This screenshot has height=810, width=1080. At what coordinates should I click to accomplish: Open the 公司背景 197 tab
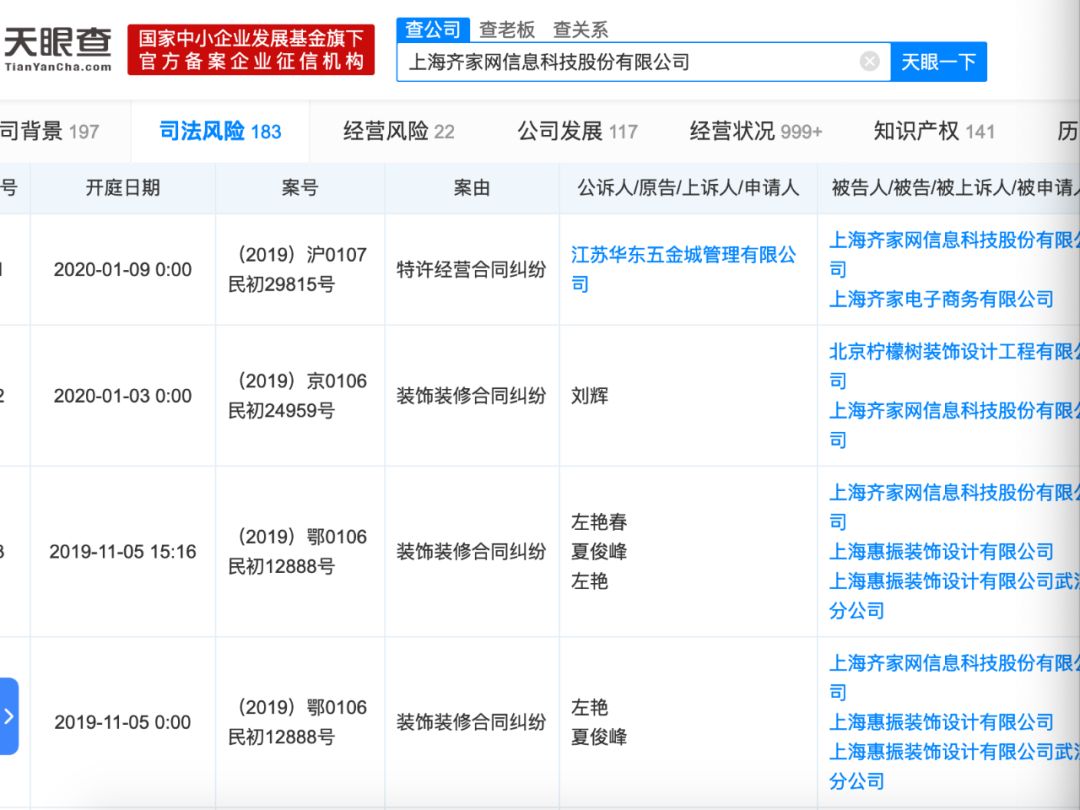(x=50, y=131)
